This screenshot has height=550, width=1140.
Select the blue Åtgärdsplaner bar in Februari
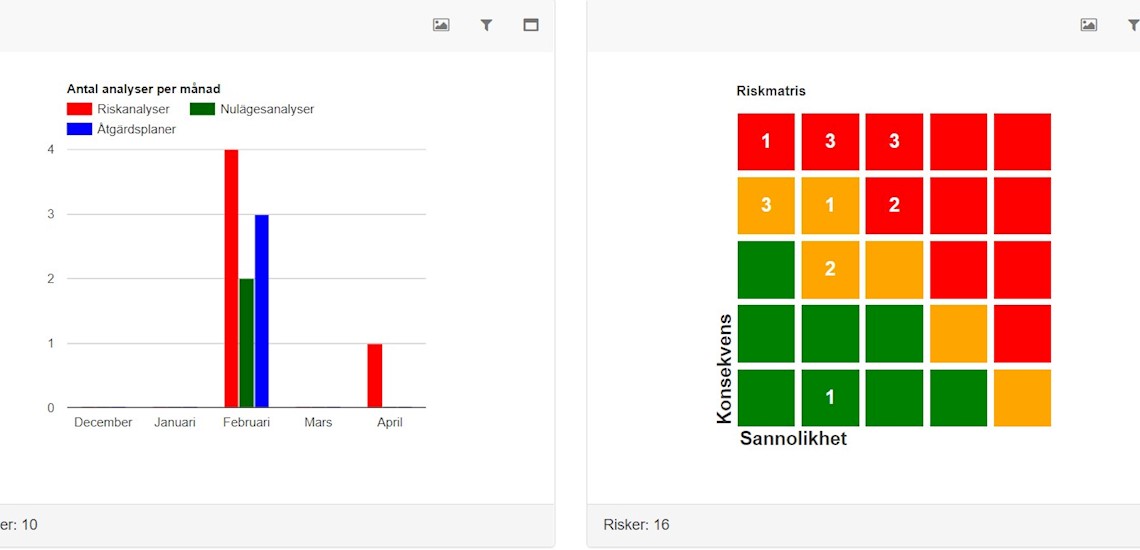click(x=262, y=310)
